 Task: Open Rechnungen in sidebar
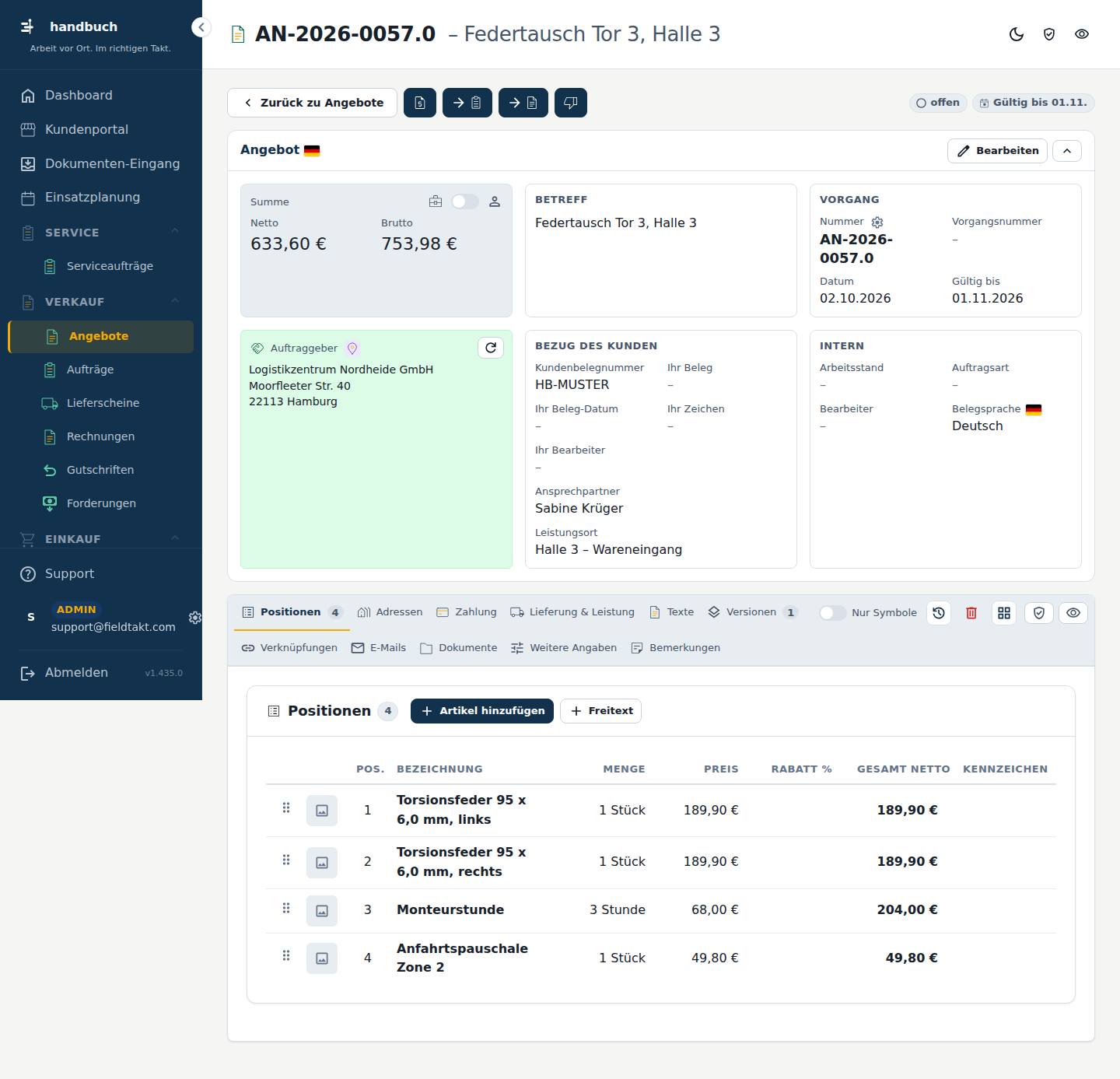click(100, 436)
